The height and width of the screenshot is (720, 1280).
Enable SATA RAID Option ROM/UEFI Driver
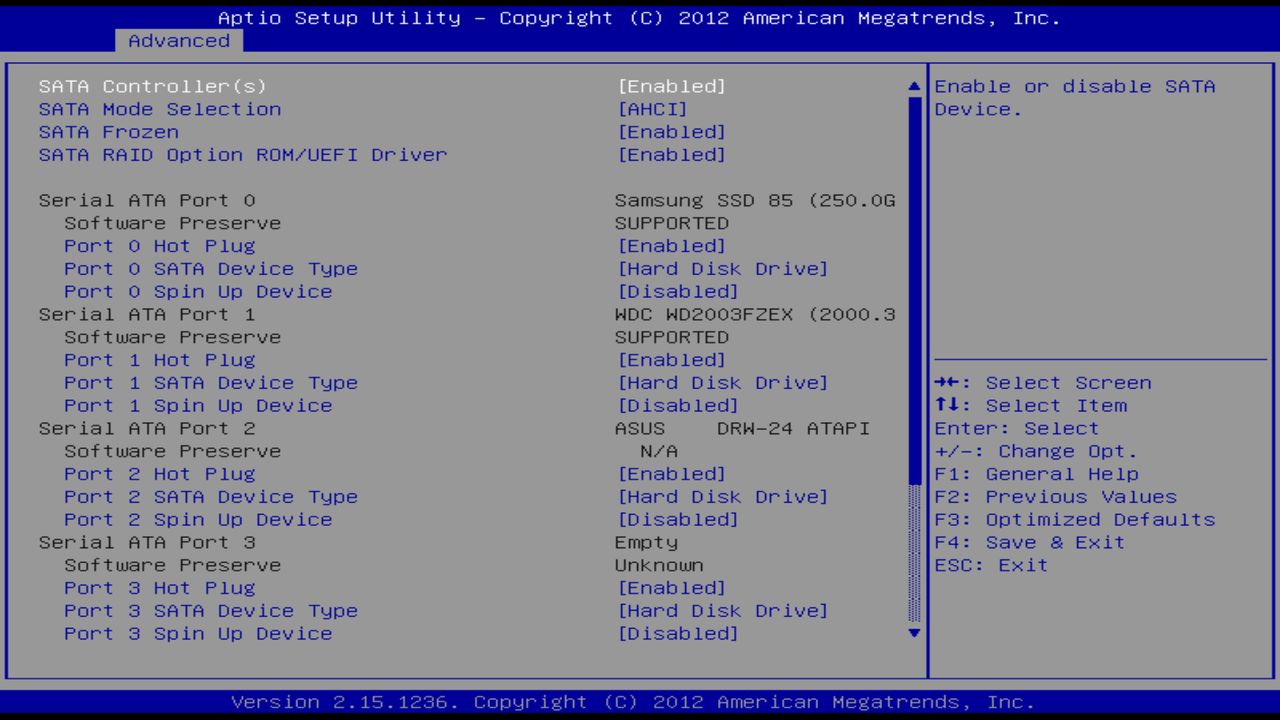tap(243, 155)
